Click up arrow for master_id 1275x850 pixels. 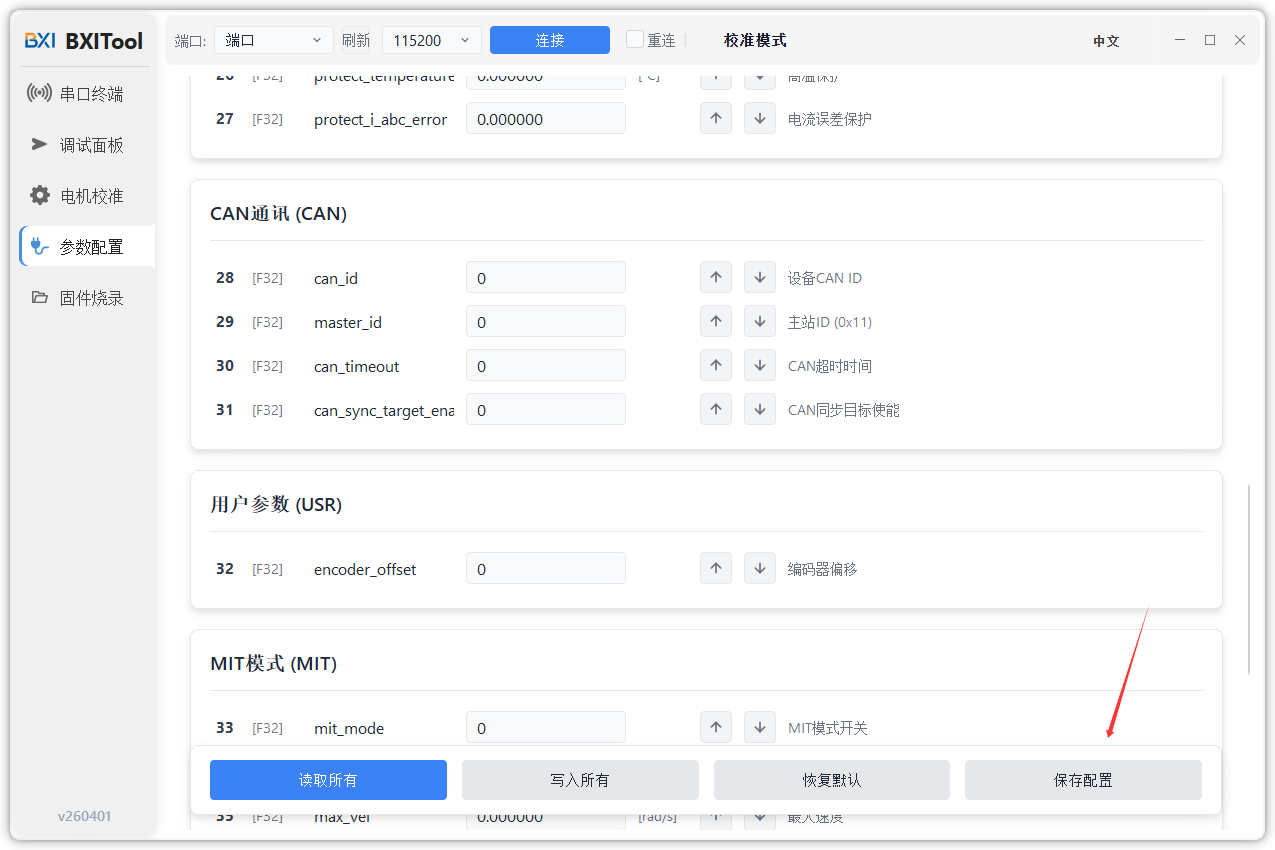pos(716,321)
